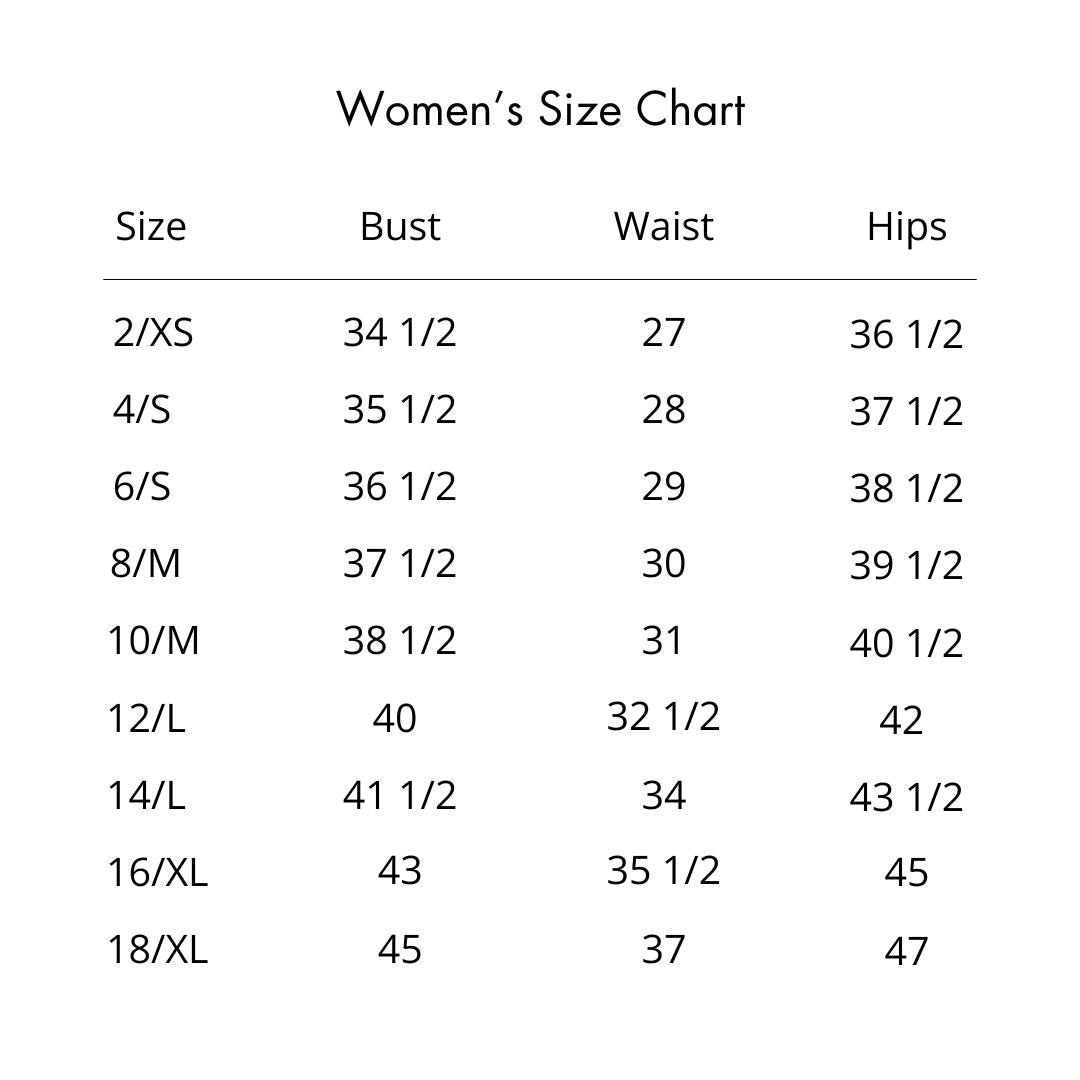The height and width of the screenshot is (1080, 1080).
Task: Select the 12/L size label
Action: [147, 718]
